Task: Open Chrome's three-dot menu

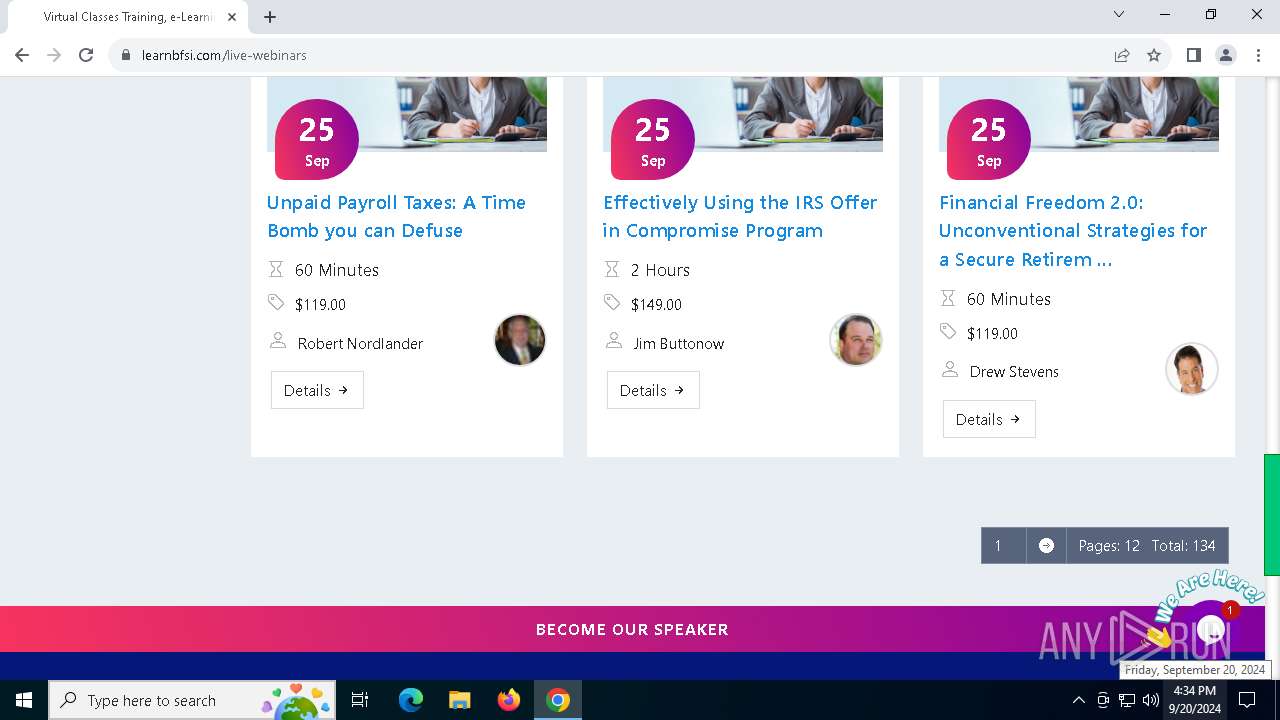Action: (x=1258, y=55)
